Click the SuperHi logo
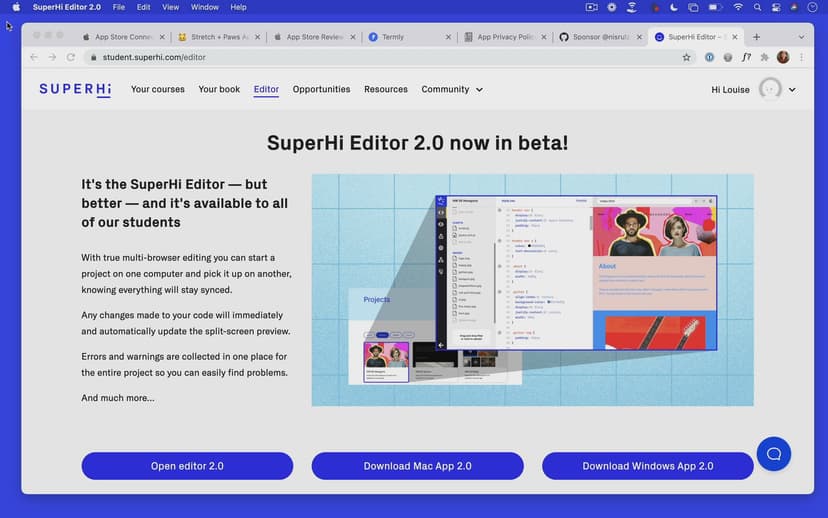The height and width of the screenshot is (518, 828). [x=75, y=89]
